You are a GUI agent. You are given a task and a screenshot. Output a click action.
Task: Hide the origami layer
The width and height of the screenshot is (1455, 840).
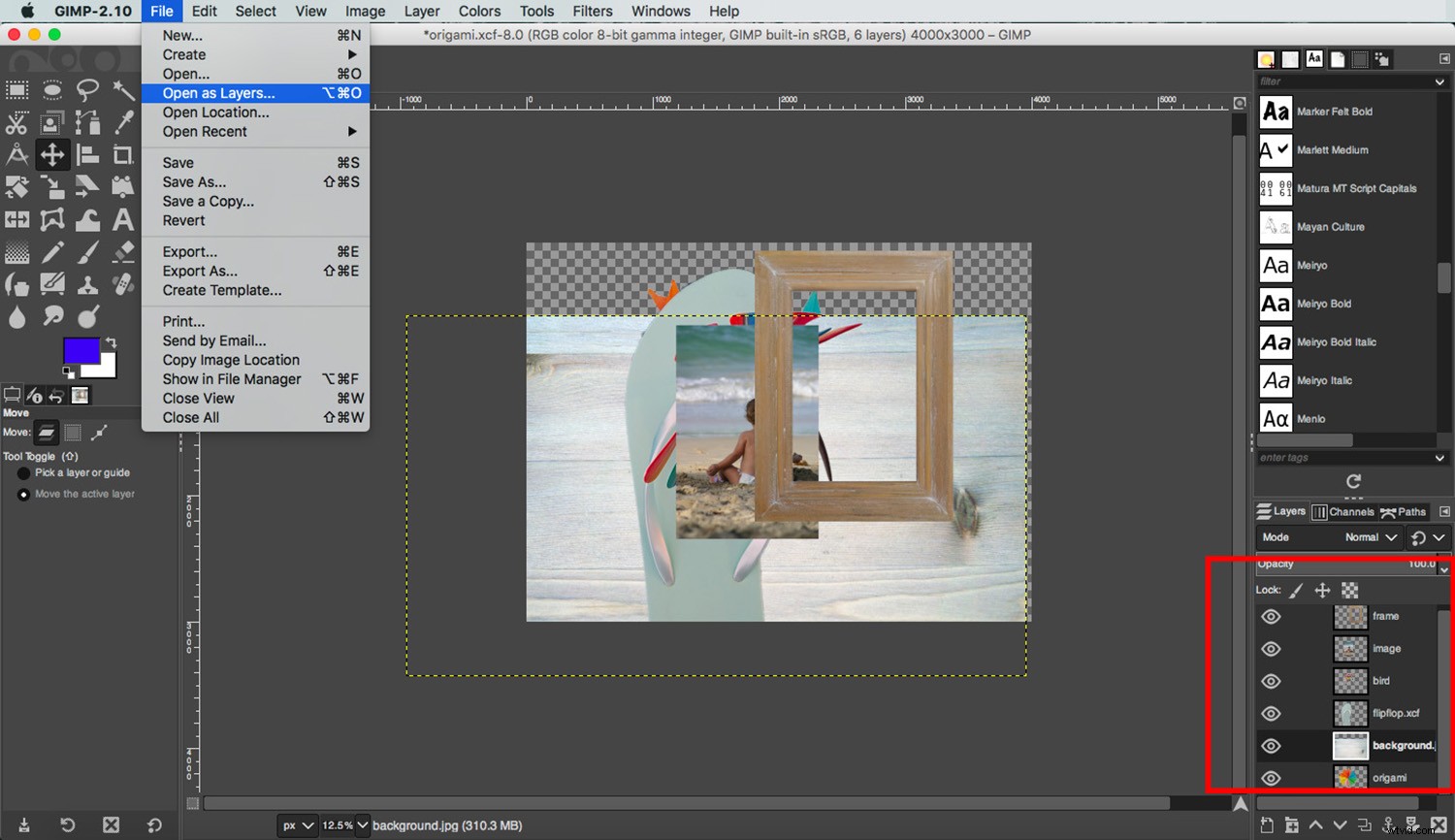1271,777
